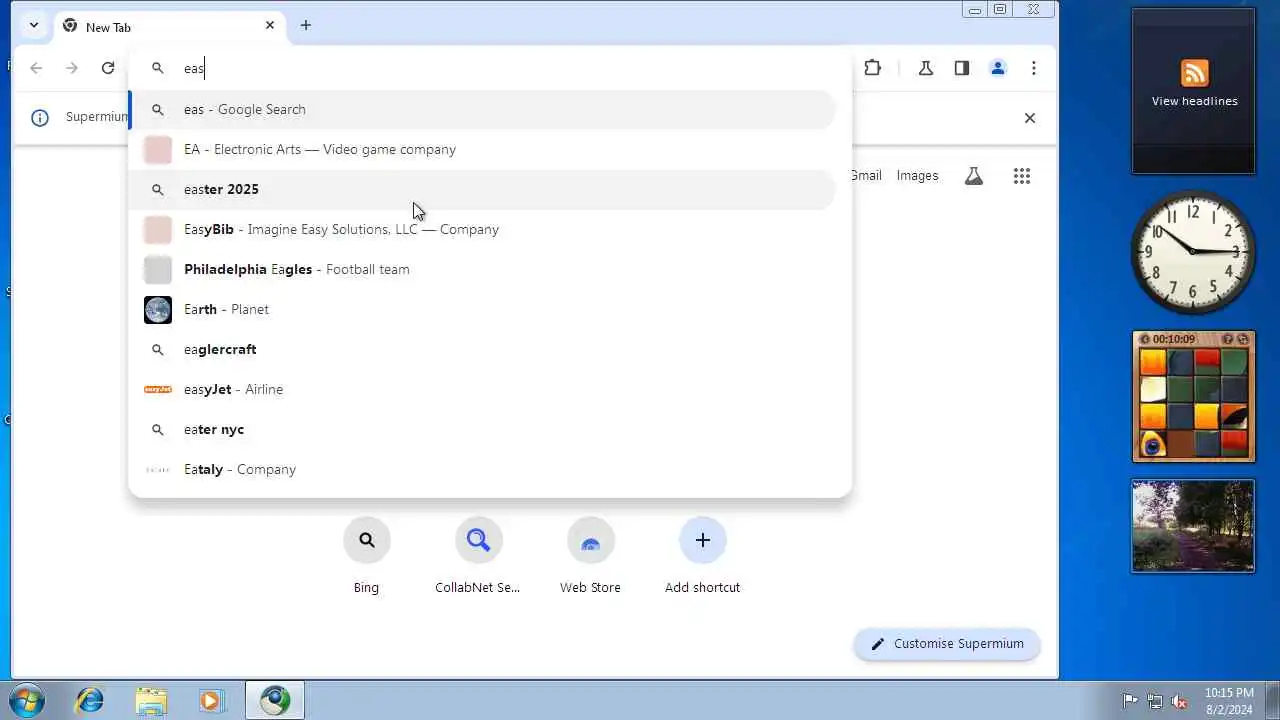Click View headlines in the feed gadget
The image size is (1280, 720).
pos(1194,101)
